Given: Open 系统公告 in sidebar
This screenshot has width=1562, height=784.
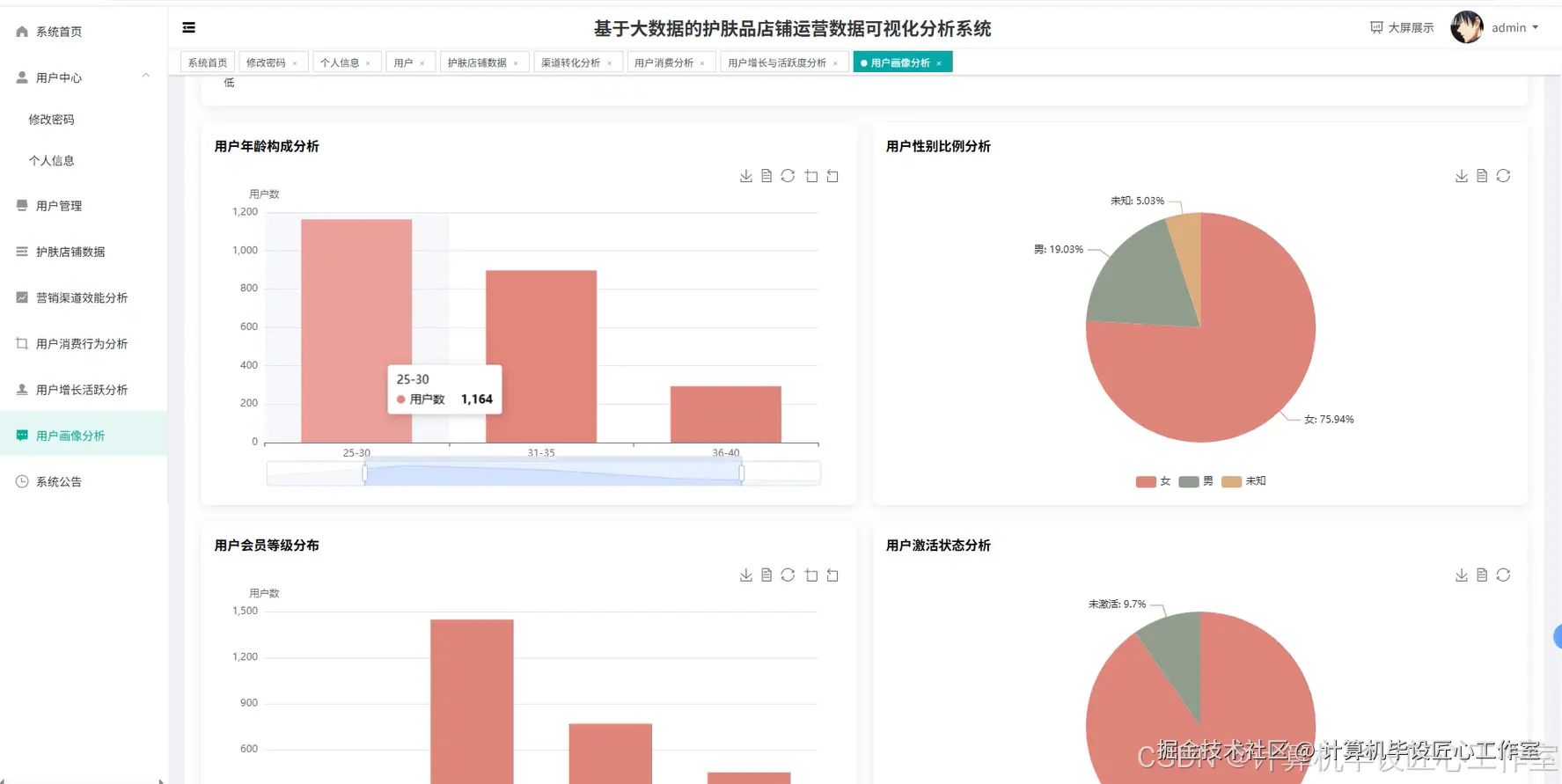Looking at the screenshot, I should point(84,481).
